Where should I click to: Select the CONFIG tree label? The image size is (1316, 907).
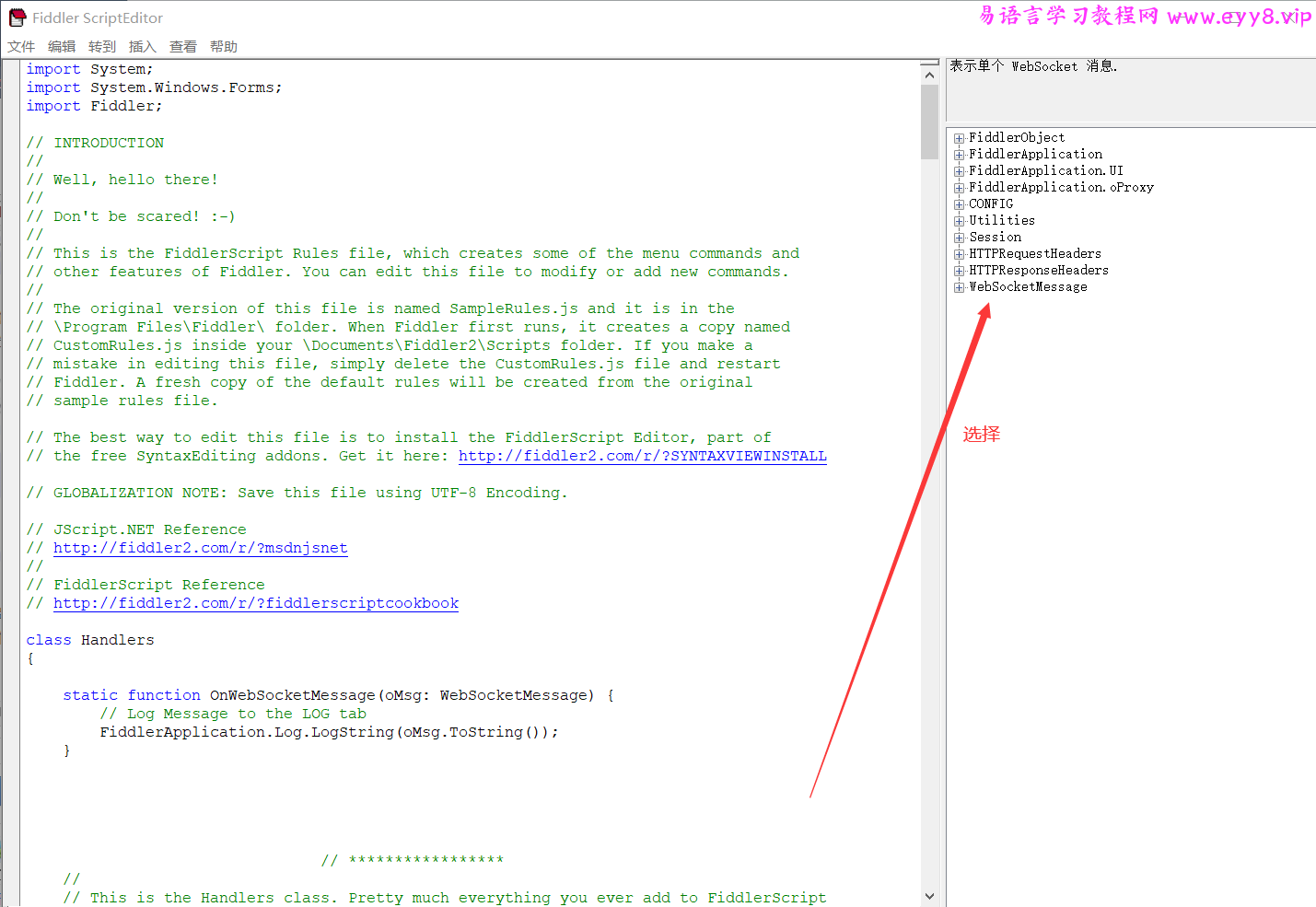point(991,204)
